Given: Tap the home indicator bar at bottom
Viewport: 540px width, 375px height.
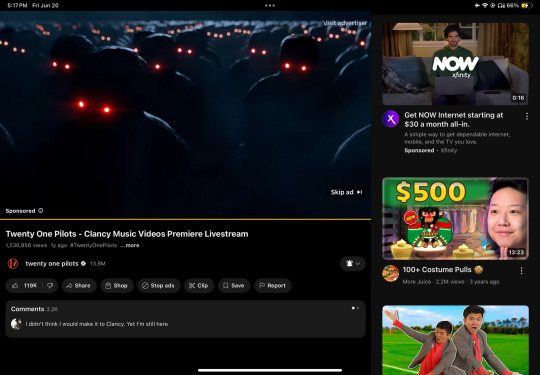Looking at the screenshot, I should (270, 371).
